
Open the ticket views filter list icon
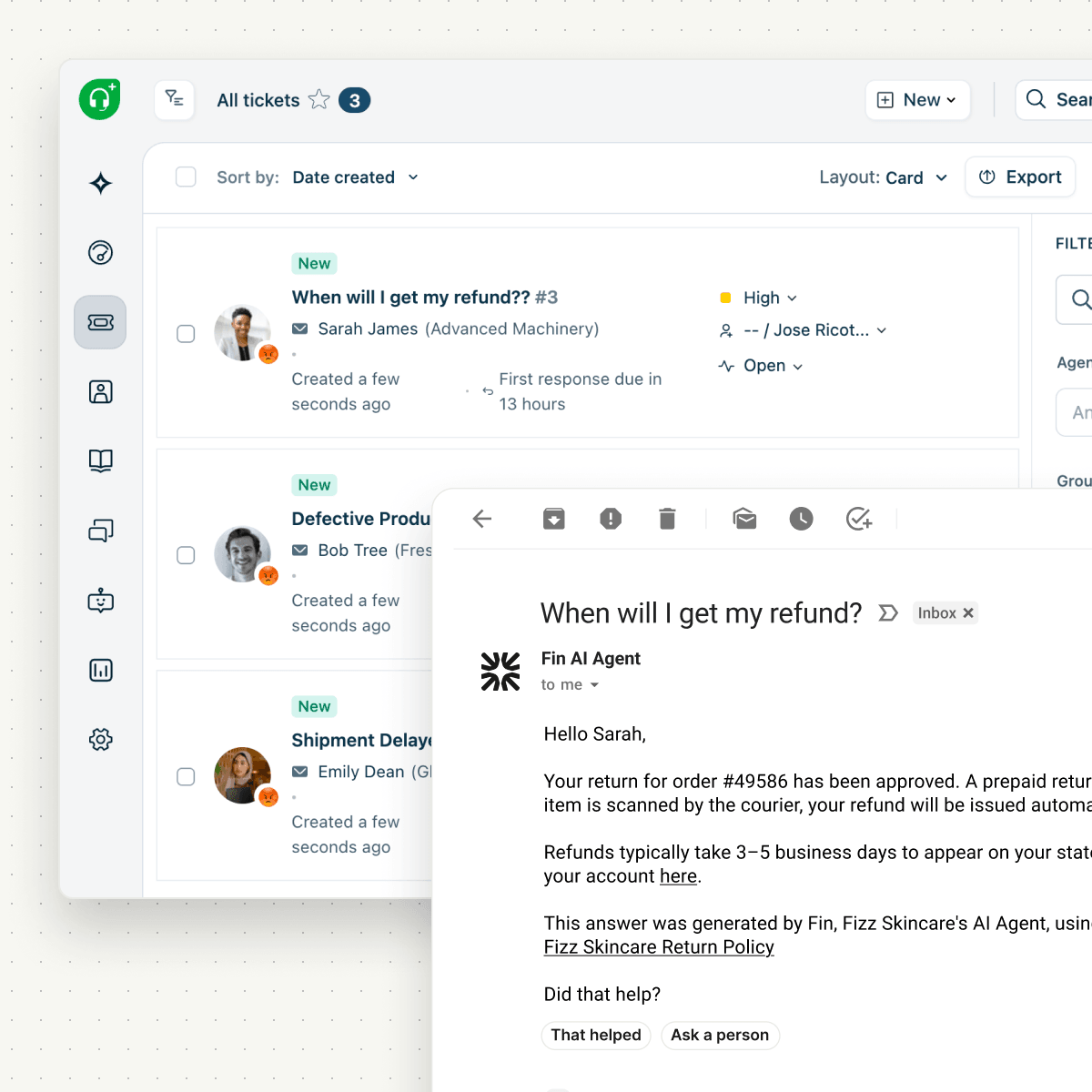[x=175, y=99]
